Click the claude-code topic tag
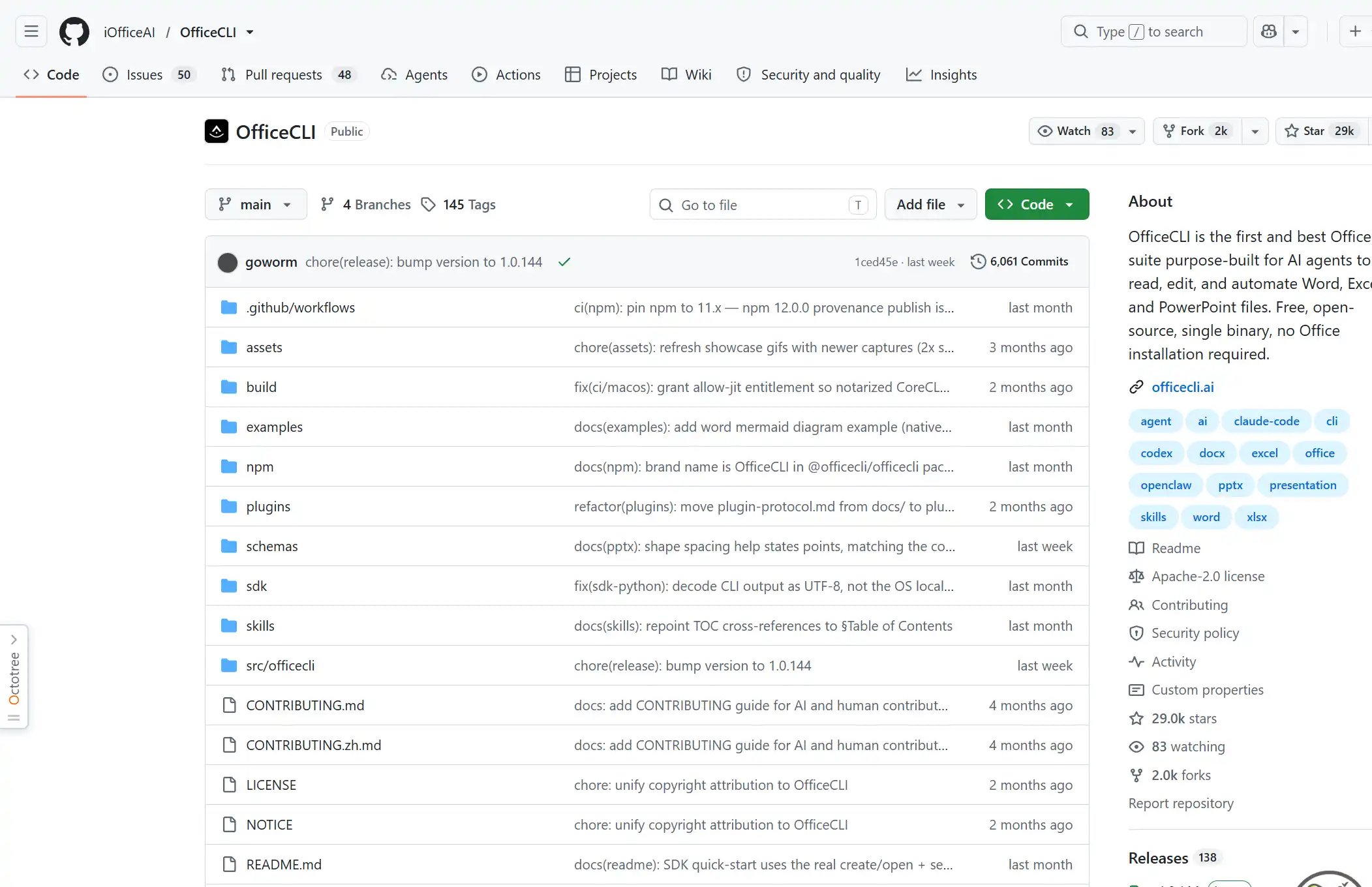The width and height of the screenshot is (1372, 887). click(1266, 421)
